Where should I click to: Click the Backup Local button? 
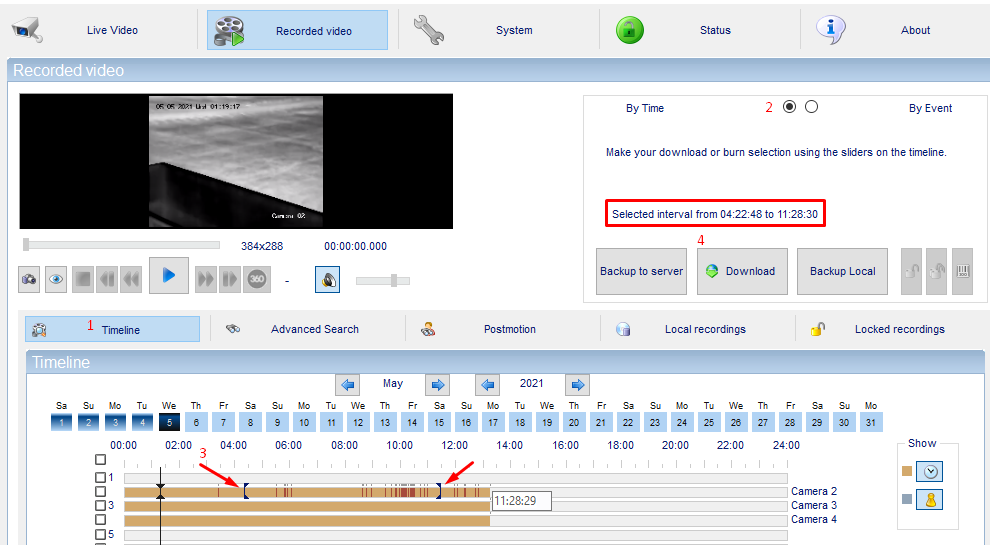tap(842, 272)
